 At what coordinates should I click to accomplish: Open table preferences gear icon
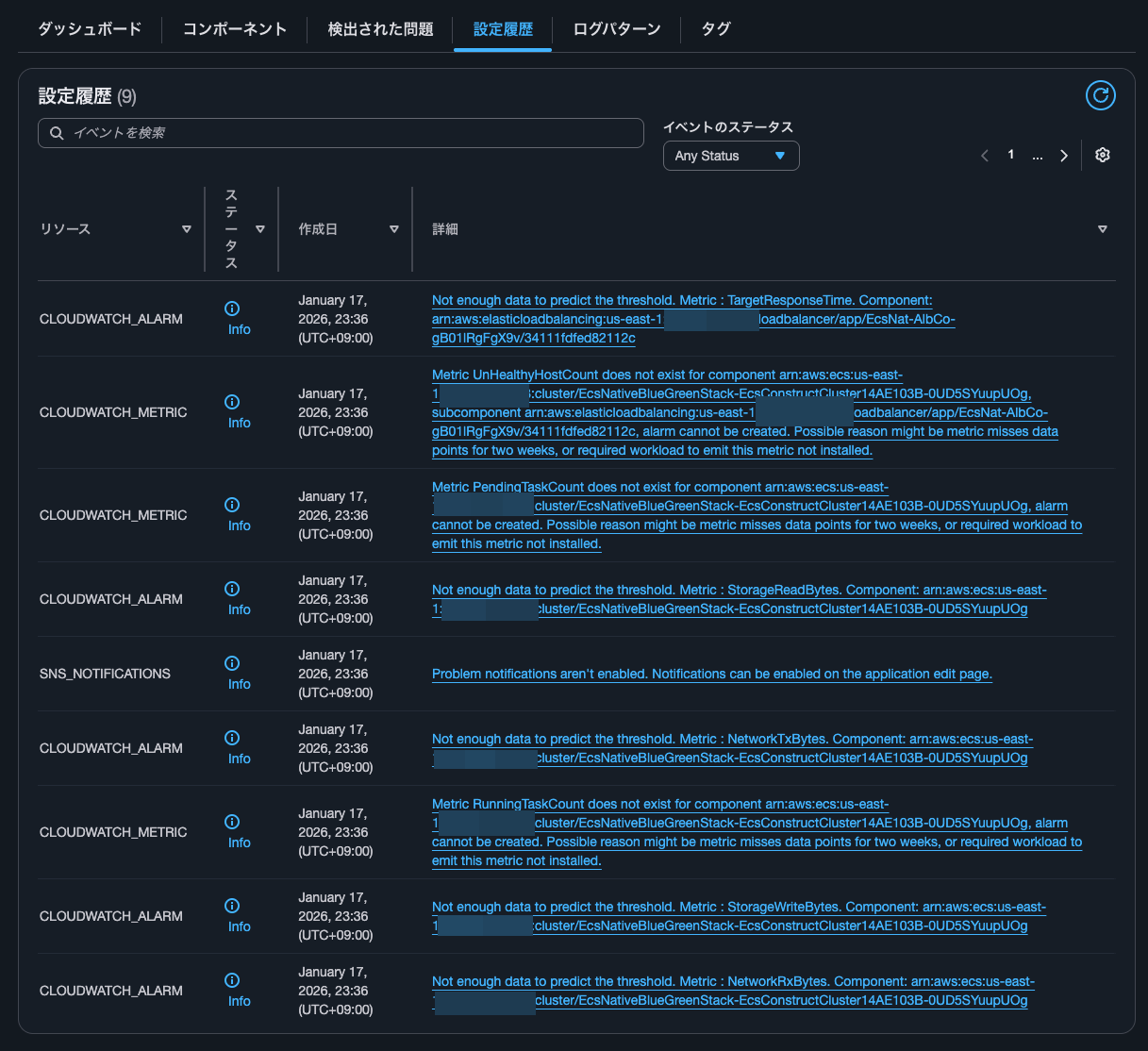[x=1102, y=155]
